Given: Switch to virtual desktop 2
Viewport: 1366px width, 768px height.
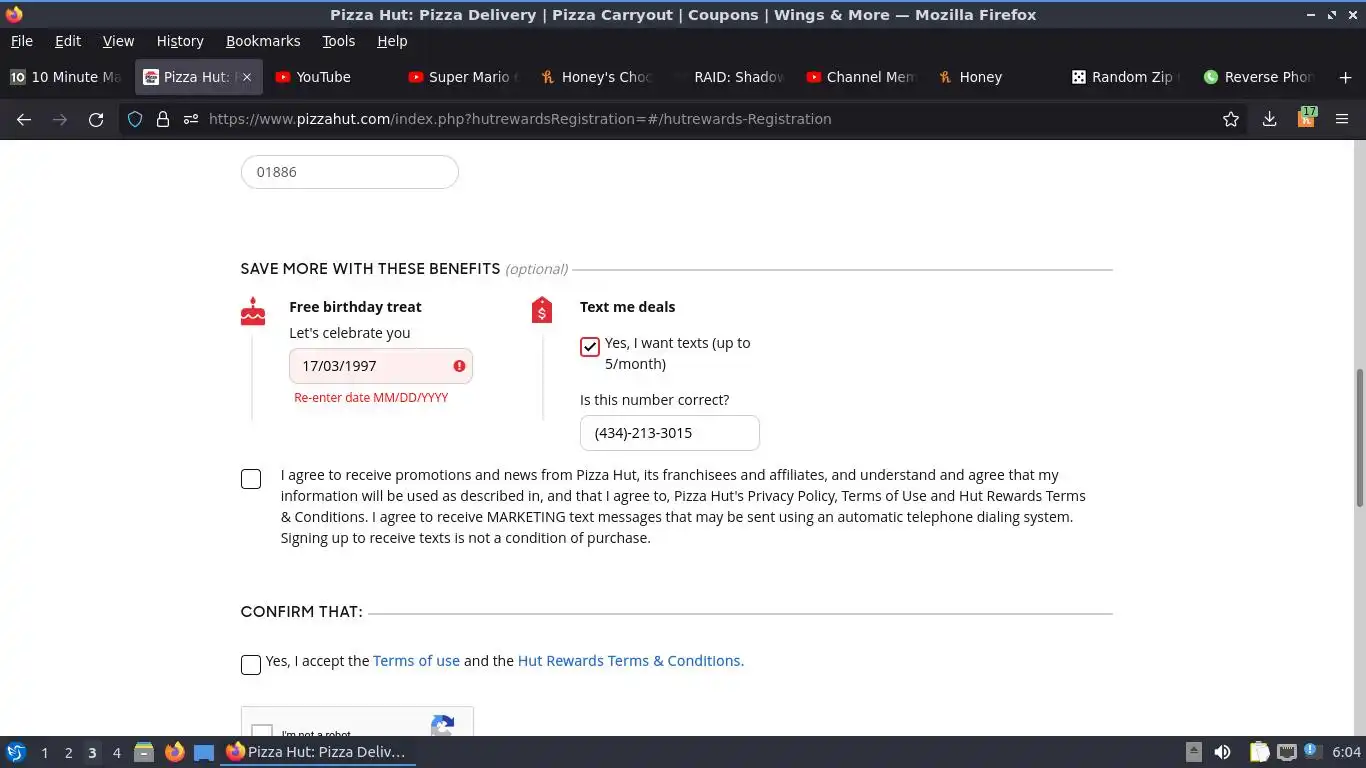Looking at the screenshot, I should (x=68, y=753).
